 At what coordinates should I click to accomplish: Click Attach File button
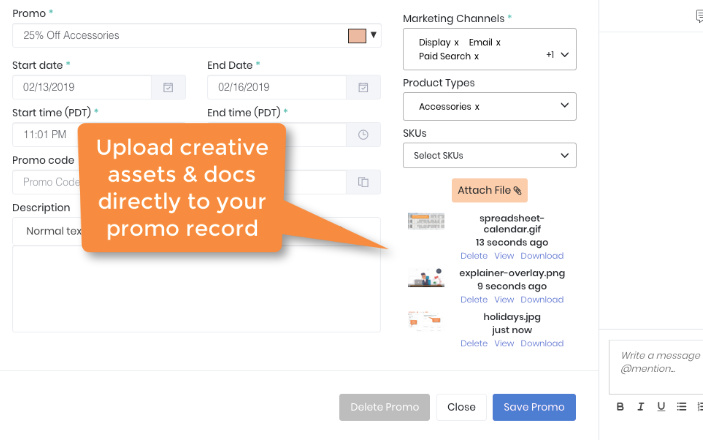(x=490, y=190)
